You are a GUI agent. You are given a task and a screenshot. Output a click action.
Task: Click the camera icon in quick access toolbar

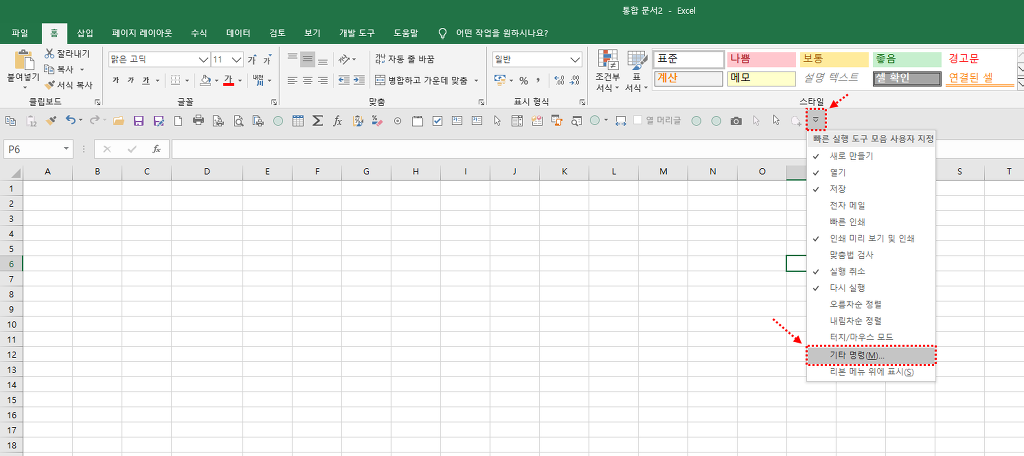(x=736, y=121)
